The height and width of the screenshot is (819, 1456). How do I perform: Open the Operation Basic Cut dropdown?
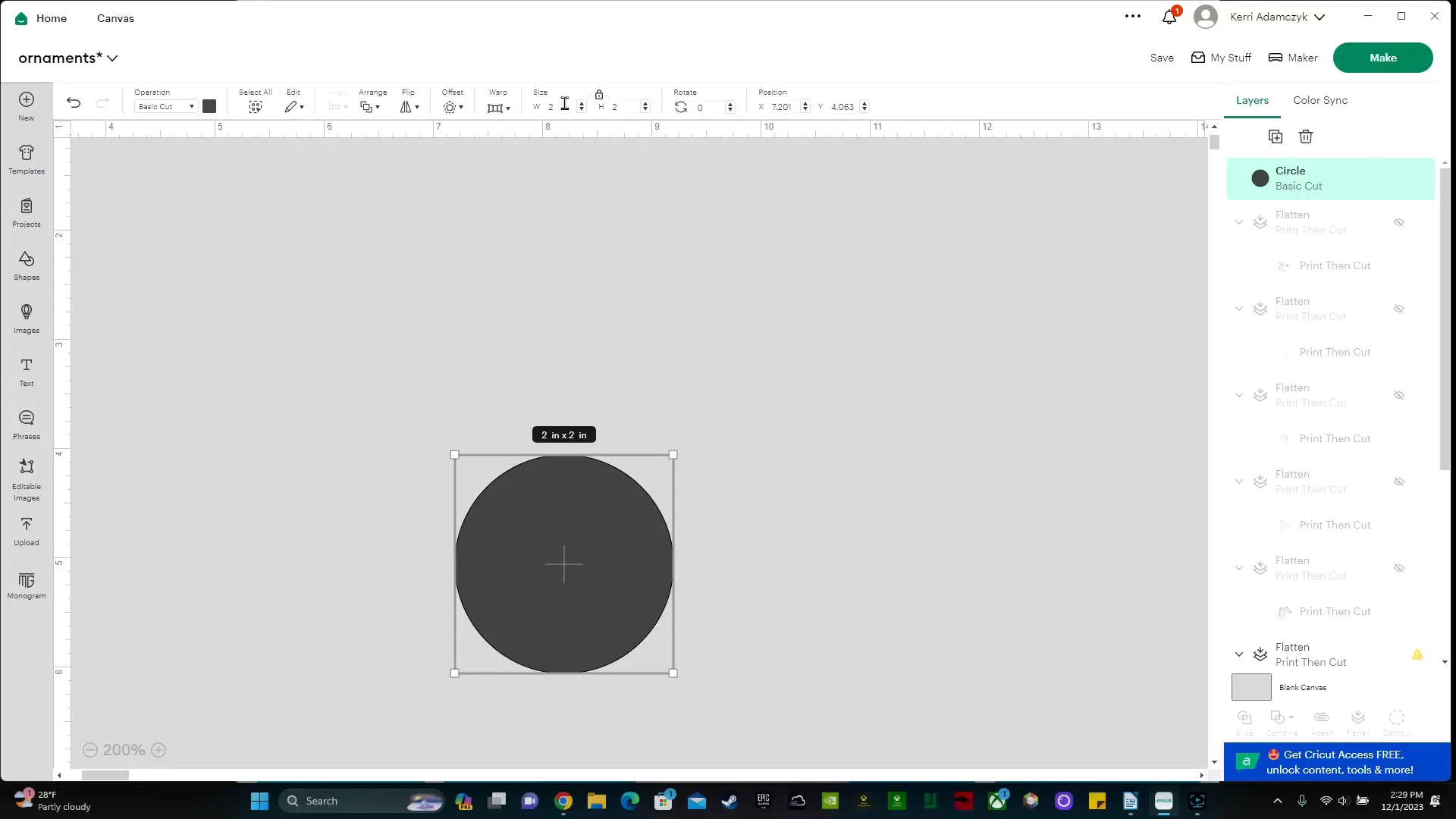pyautogui.click(x=166, y=107)
